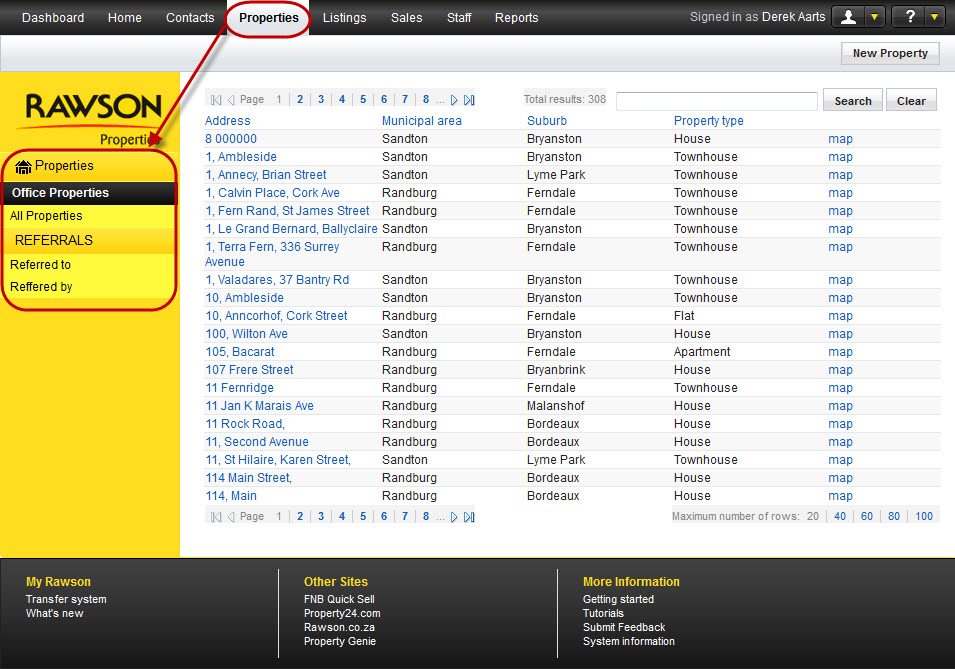Click the bottom pagination next page arrow
This screenshot has width=955, height=669.
tap(454, 517)
